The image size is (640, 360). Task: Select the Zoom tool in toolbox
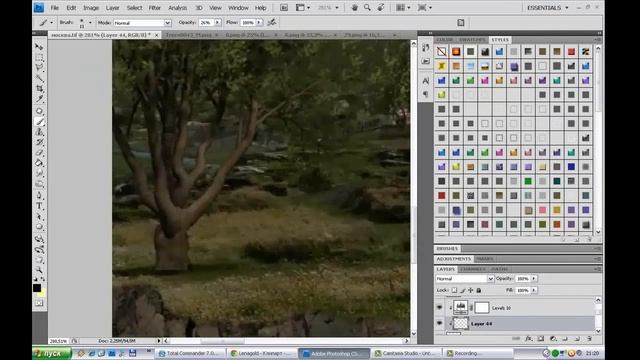(39, 270)
